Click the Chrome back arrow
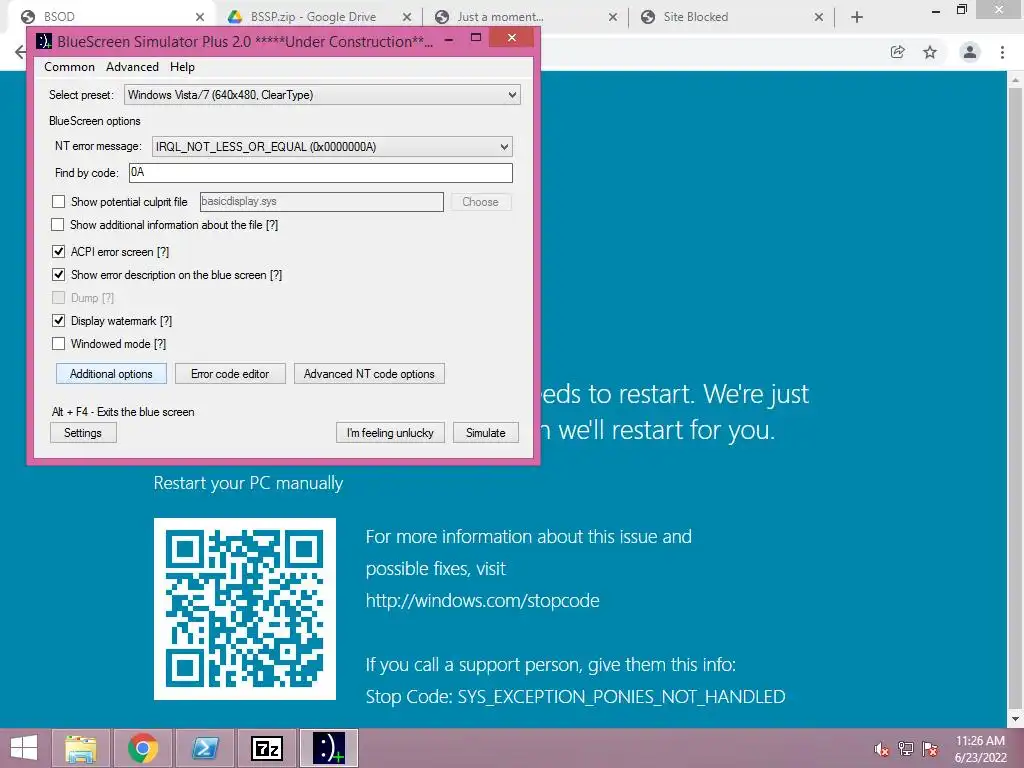The height and width of the screenshot is (768, 1024). pyautogui.click(x=20, y=52)
